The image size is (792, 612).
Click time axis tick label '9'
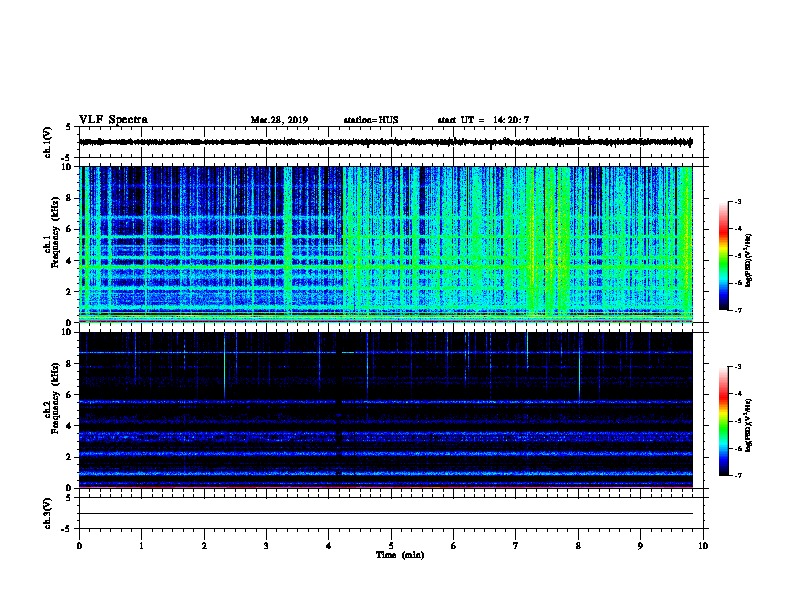pos(640,545)
